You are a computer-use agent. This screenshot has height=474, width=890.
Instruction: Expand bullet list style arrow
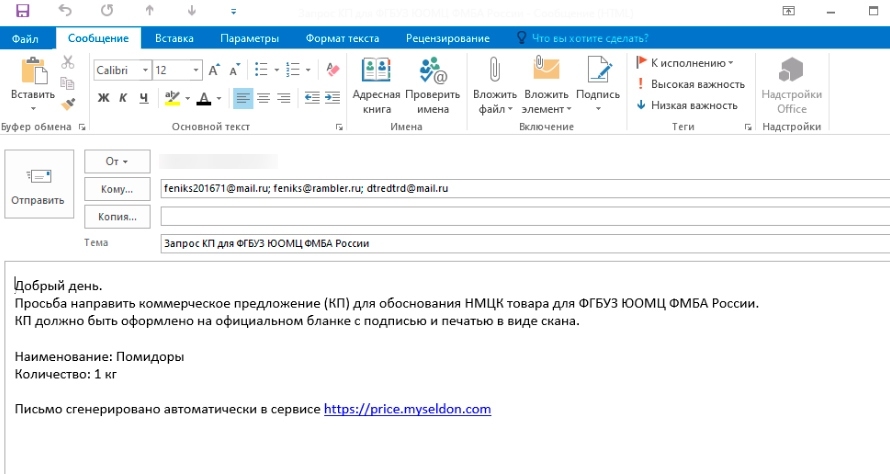click(276, 70)
